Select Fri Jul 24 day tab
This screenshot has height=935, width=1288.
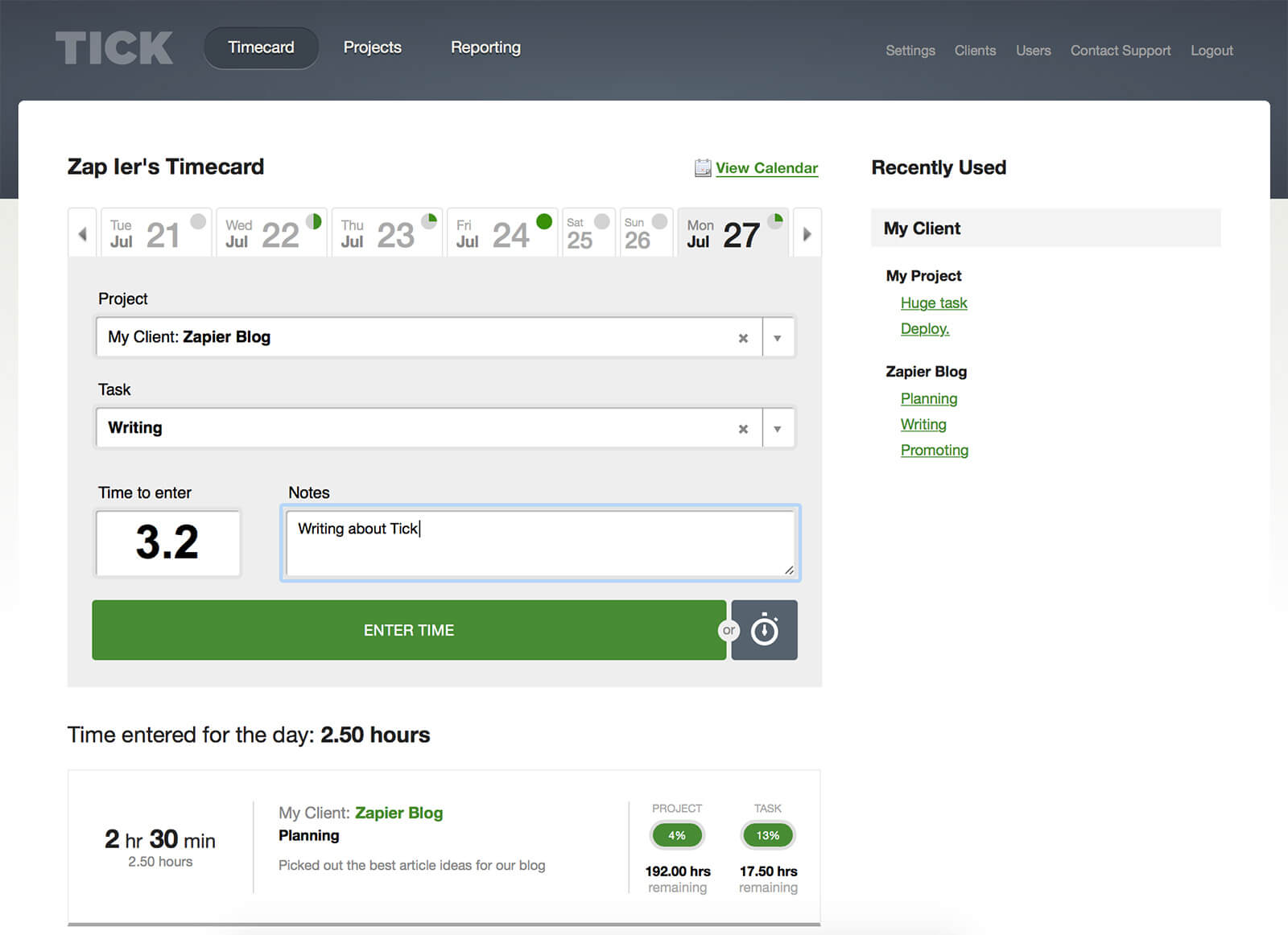[502, 233]
